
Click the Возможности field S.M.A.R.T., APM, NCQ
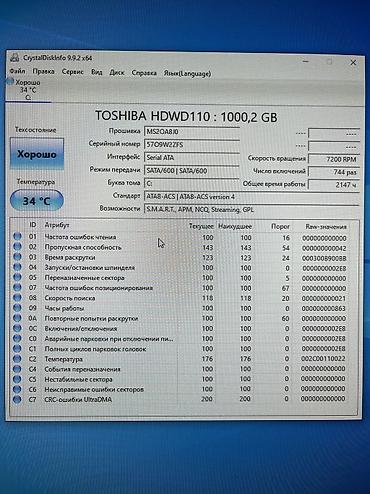(252, 210)
